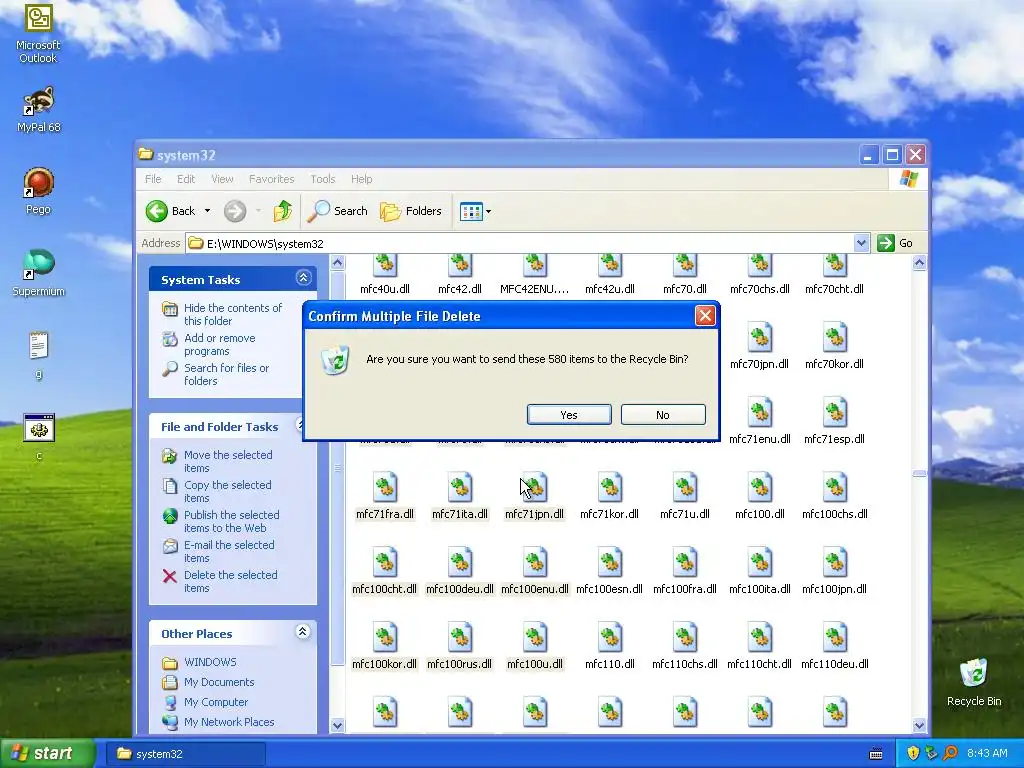Open the Views dropdown in the toolbar
Image resolution: width=1024 pixels, height=768 pixels.
475,211
